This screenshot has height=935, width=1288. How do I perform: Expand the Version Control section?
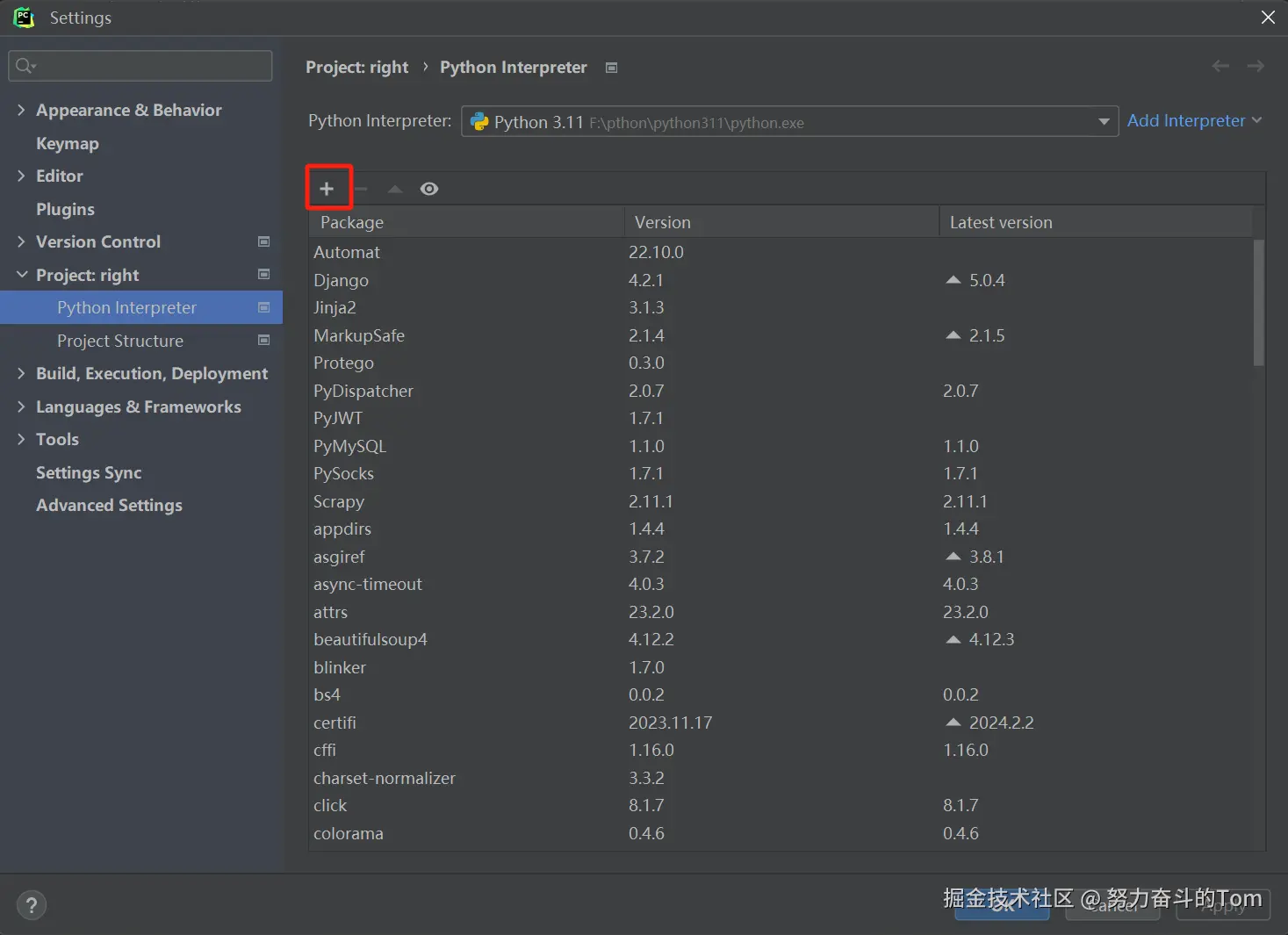[x=21, y=241]
